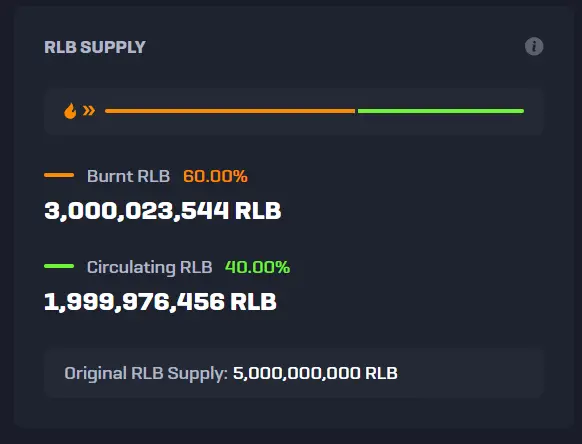The image size is (582, 444).
Task: Select the 5,000,000,000 RLB value
Action: (315, 373)
